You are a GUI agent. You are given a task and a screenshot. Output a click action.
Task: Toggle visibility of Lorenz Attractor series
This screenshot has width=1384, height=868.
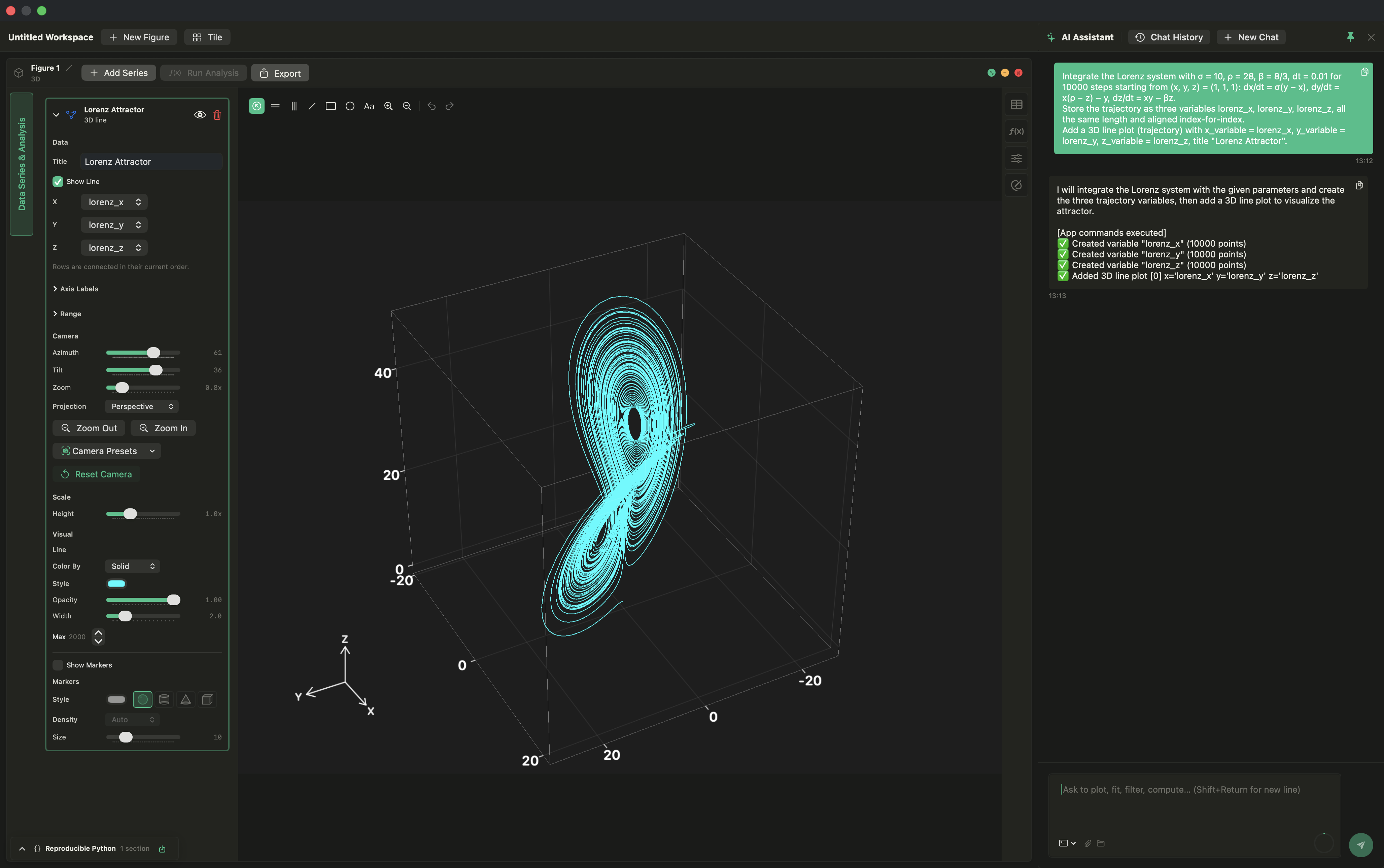pos(200,115)
